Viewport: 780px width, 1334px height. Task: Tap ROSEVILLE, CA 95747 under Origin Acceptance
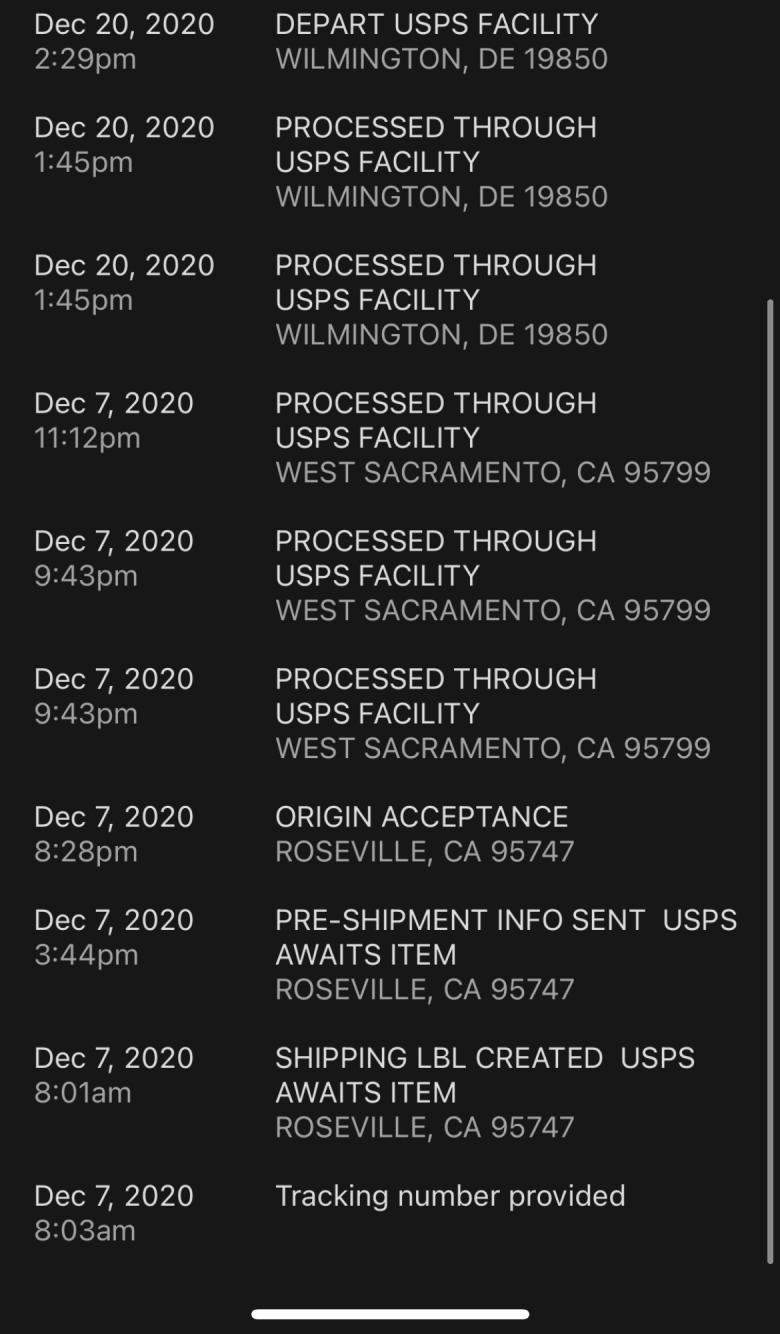tap(425, 851)
